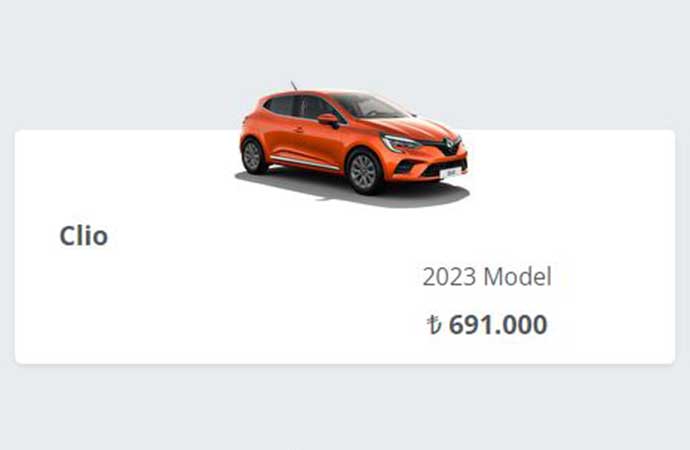
Task: Click the car's front door handle
Action: tap(299, 129)
